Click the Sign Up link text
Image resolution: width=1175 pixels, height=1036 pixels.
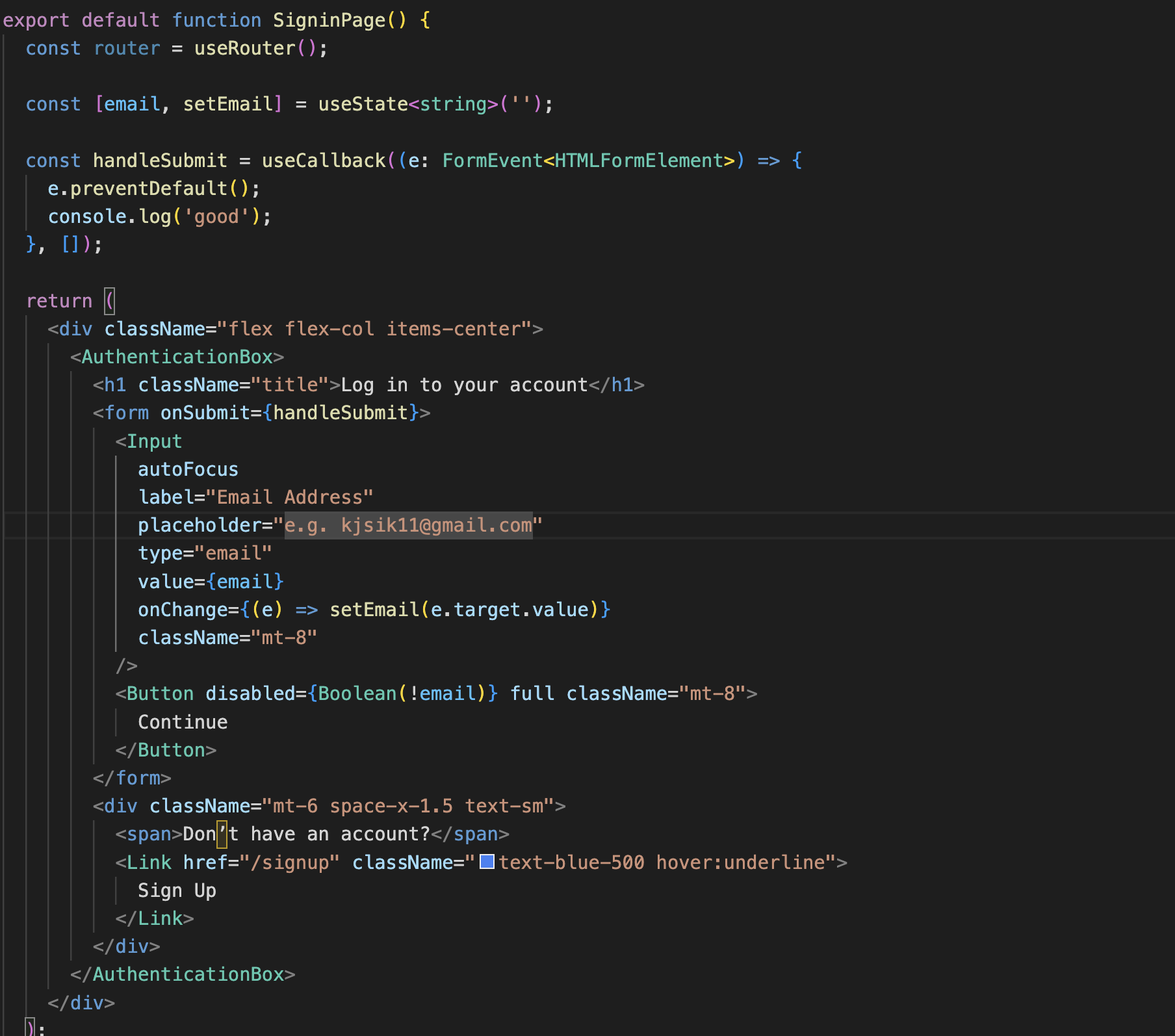[x=177, y=890]
